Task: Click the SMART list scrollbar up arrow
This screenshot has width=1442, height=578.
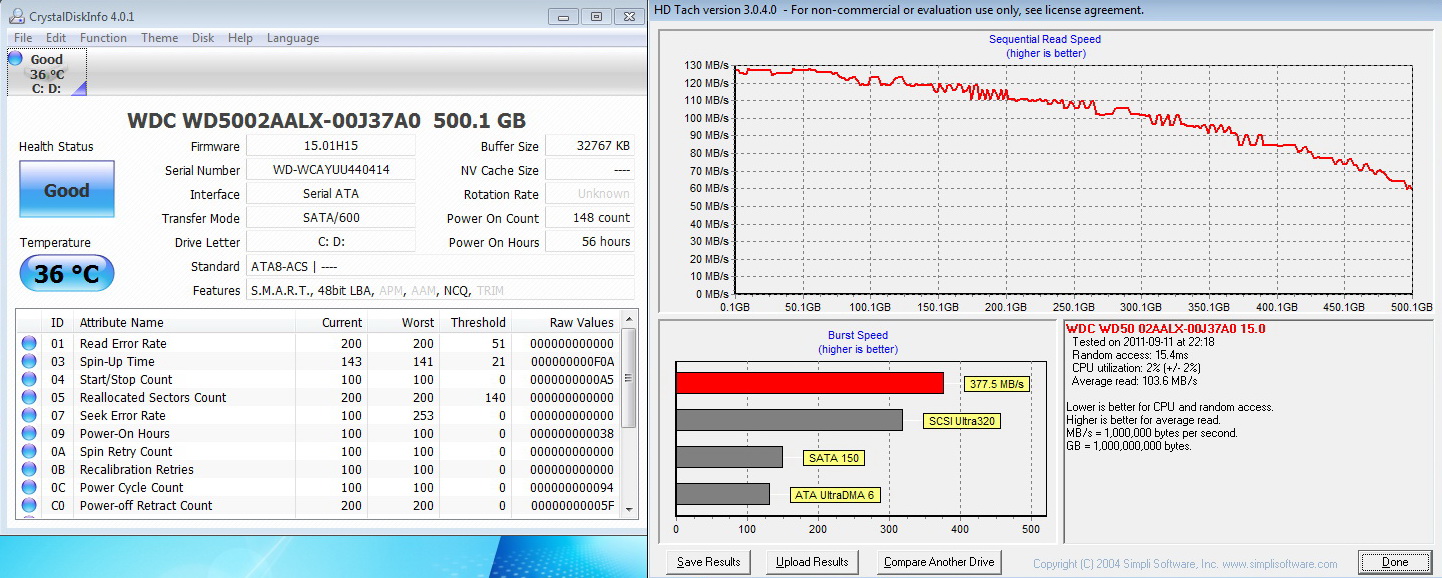Action: pyautogui.click(x=630, y=320)
